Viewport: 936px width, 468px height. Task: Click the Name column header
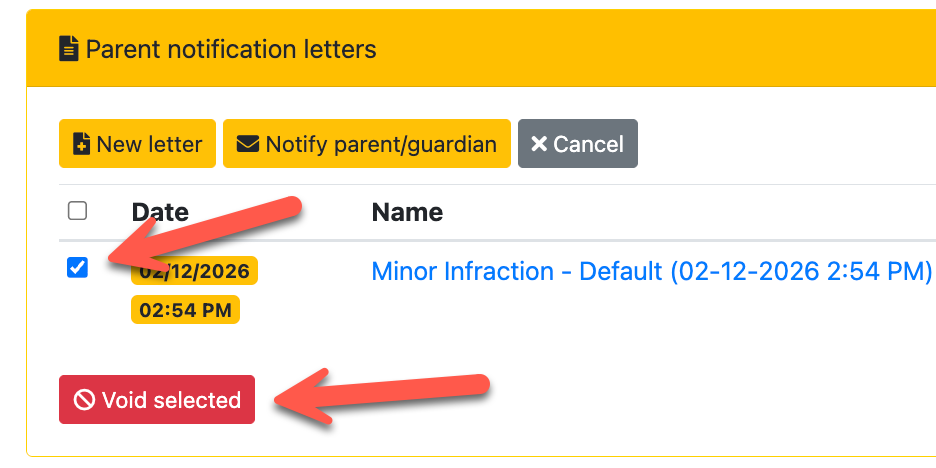pyautogui.click(x=407, y=212)
